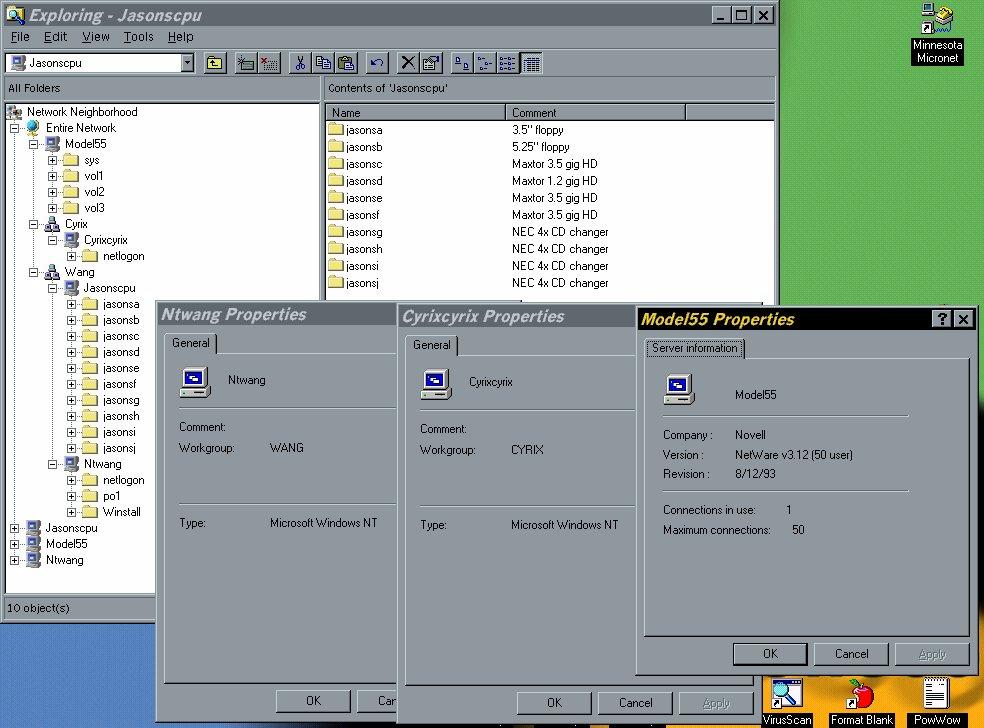Click the Undo toolbar icon
Image resolution: width=984 pixels, height=728 pixels.
pyautogui.click(x=377, y=63)
